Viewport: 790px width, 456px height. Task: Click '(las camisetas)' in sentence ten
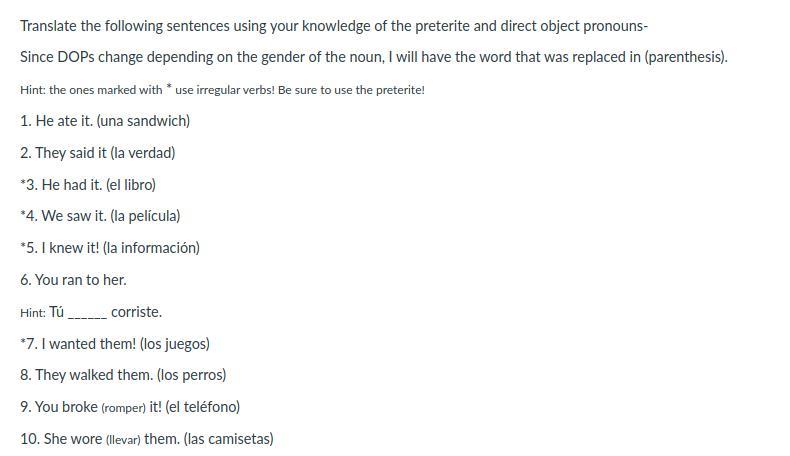tap(229, 439)
